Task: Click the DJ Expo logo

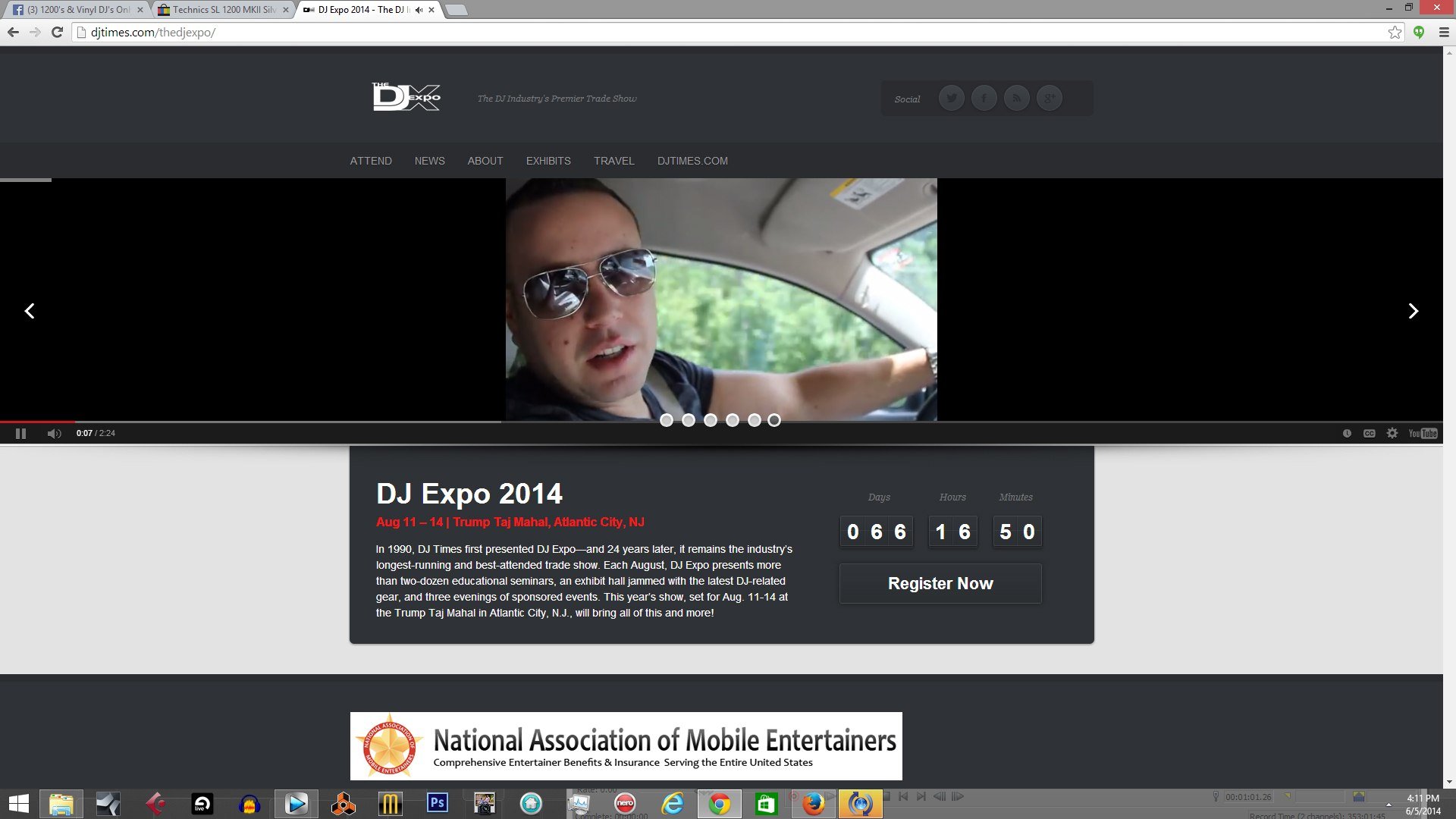Action: click(406, 97)
